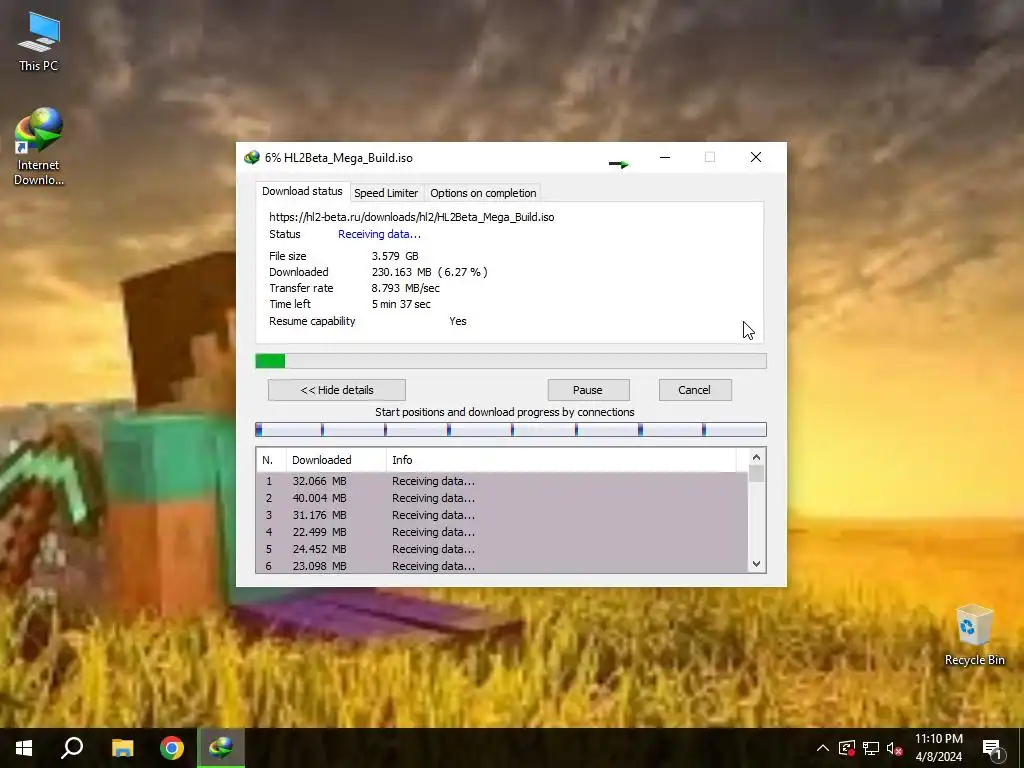Select the Recycle Bin desktop icon
Screen dimensions: 1024x768
974,635
